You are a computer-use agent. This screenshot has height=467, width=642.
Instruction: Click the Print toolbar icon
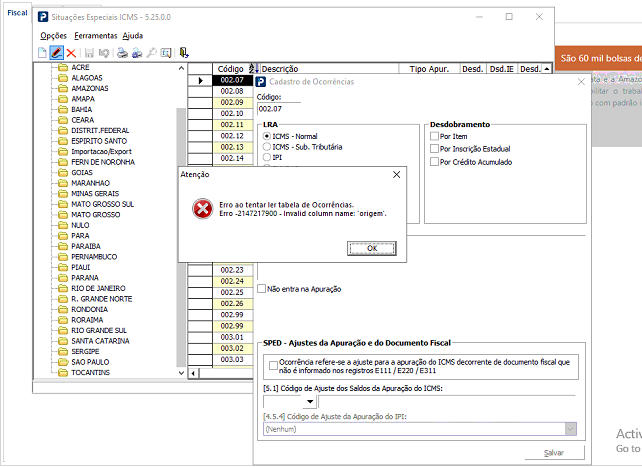click(121, 52)
